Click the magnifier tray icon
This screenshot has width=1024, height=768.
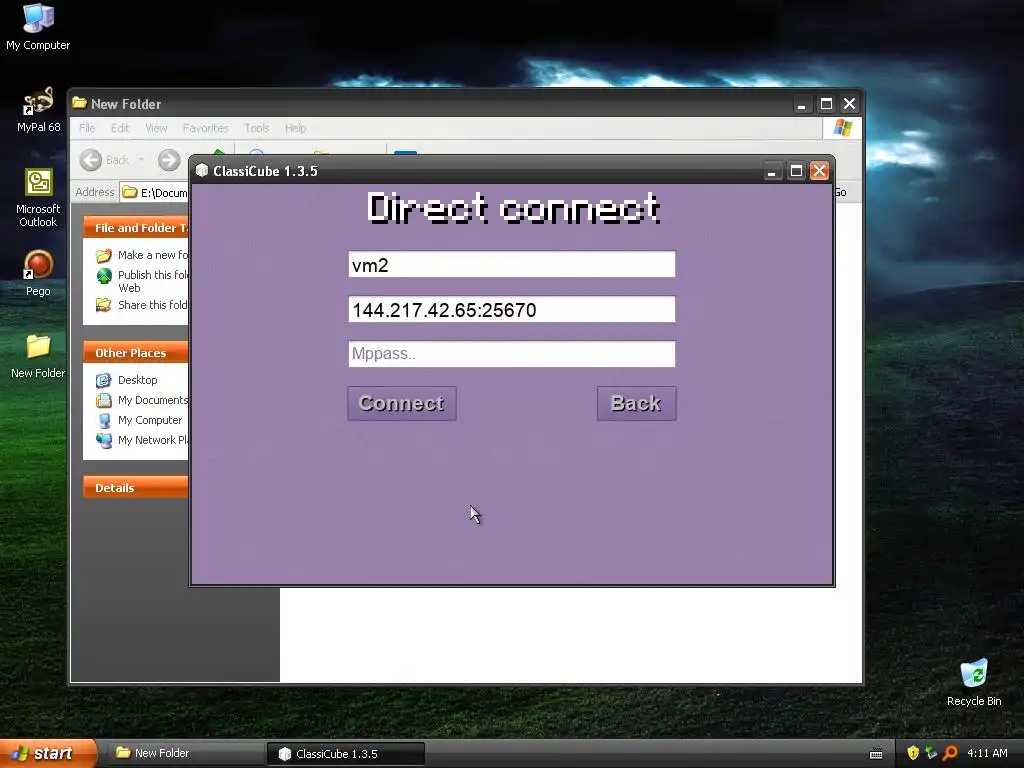pos(950,754)
